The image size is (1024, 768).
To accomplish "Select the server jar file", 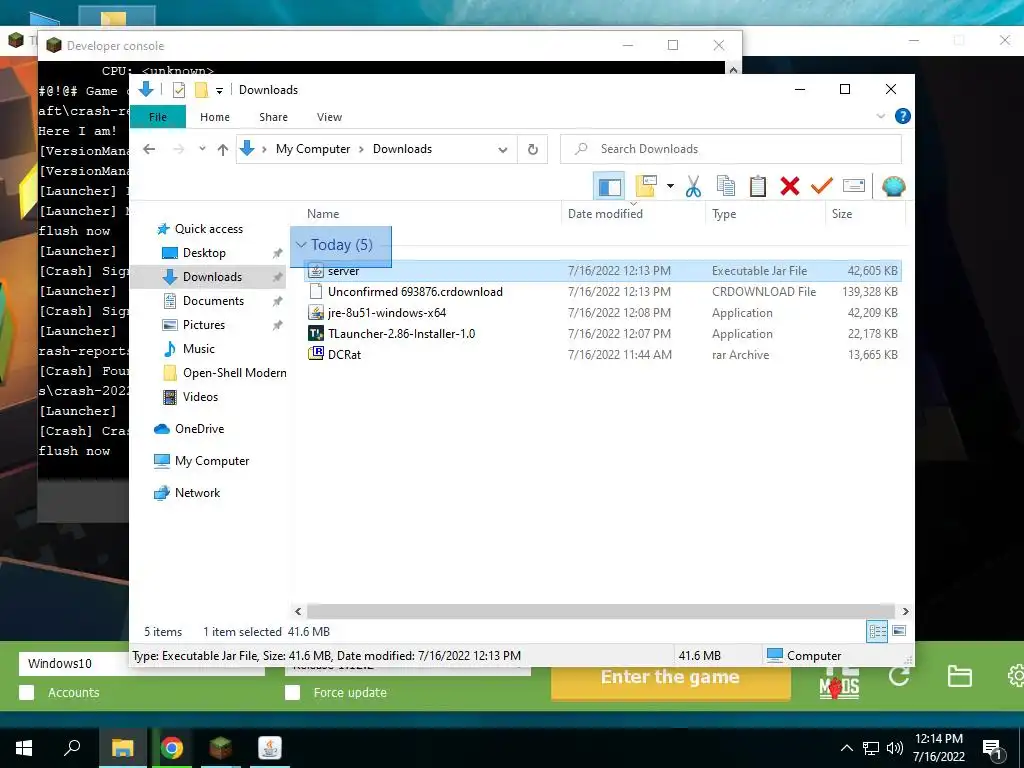I will coord(603,271).
